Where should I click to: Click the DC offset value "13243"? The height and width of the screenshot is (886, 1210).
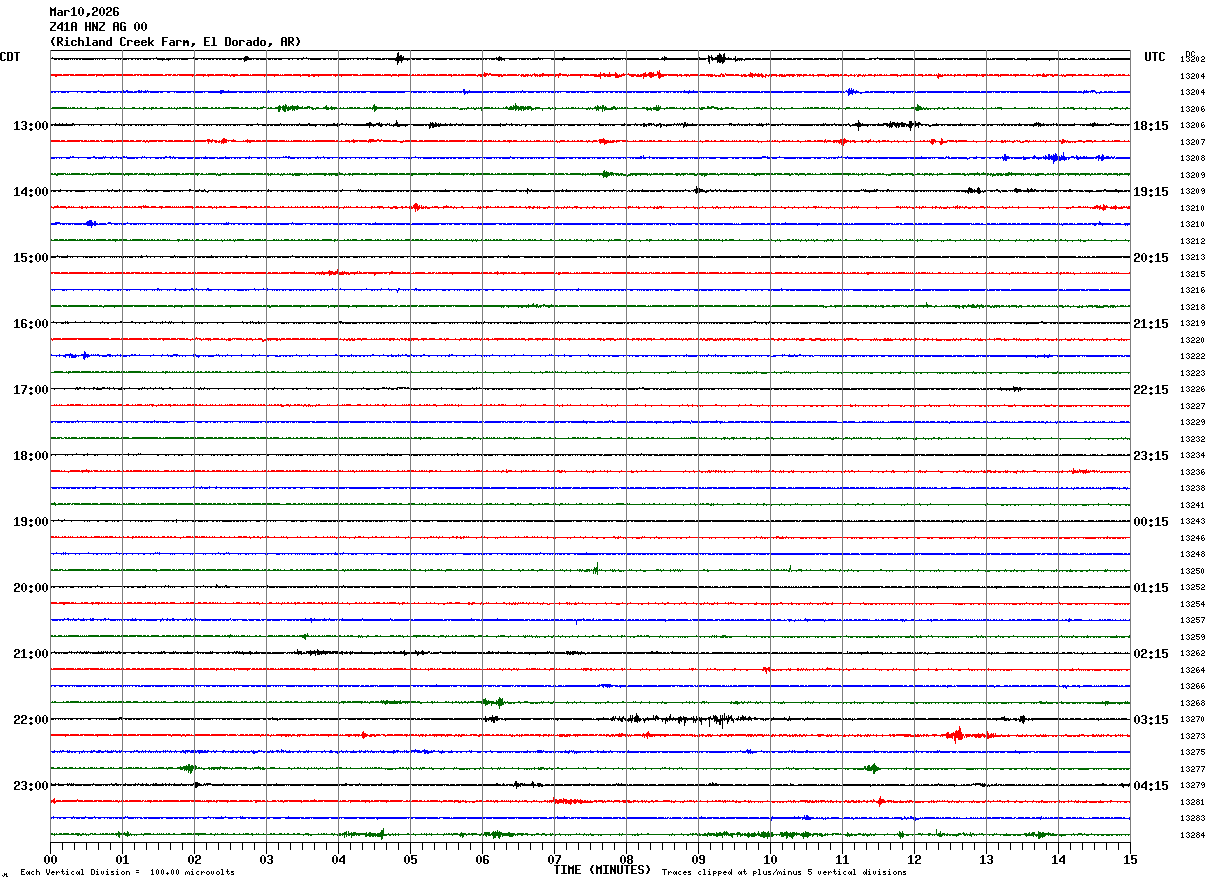coord(1192,522)
